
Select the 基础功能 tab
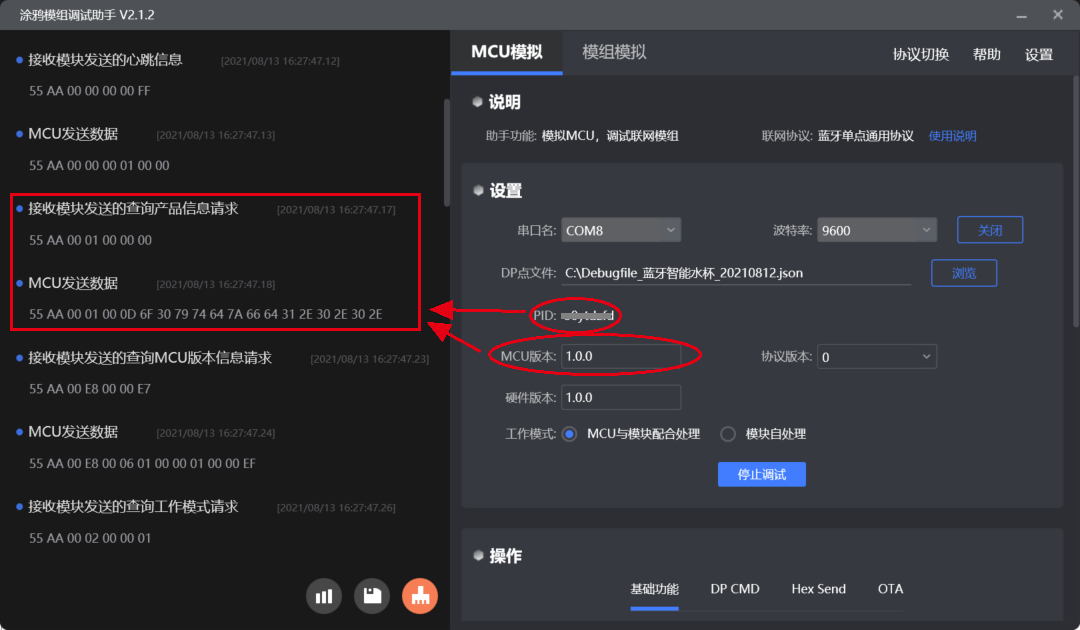[654, 589]
